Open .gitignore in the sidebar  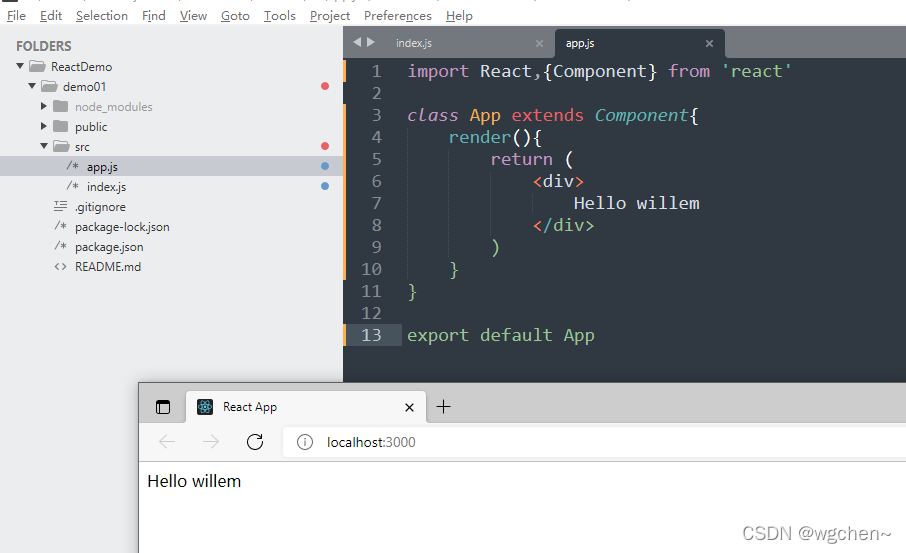tap(171, 206)
